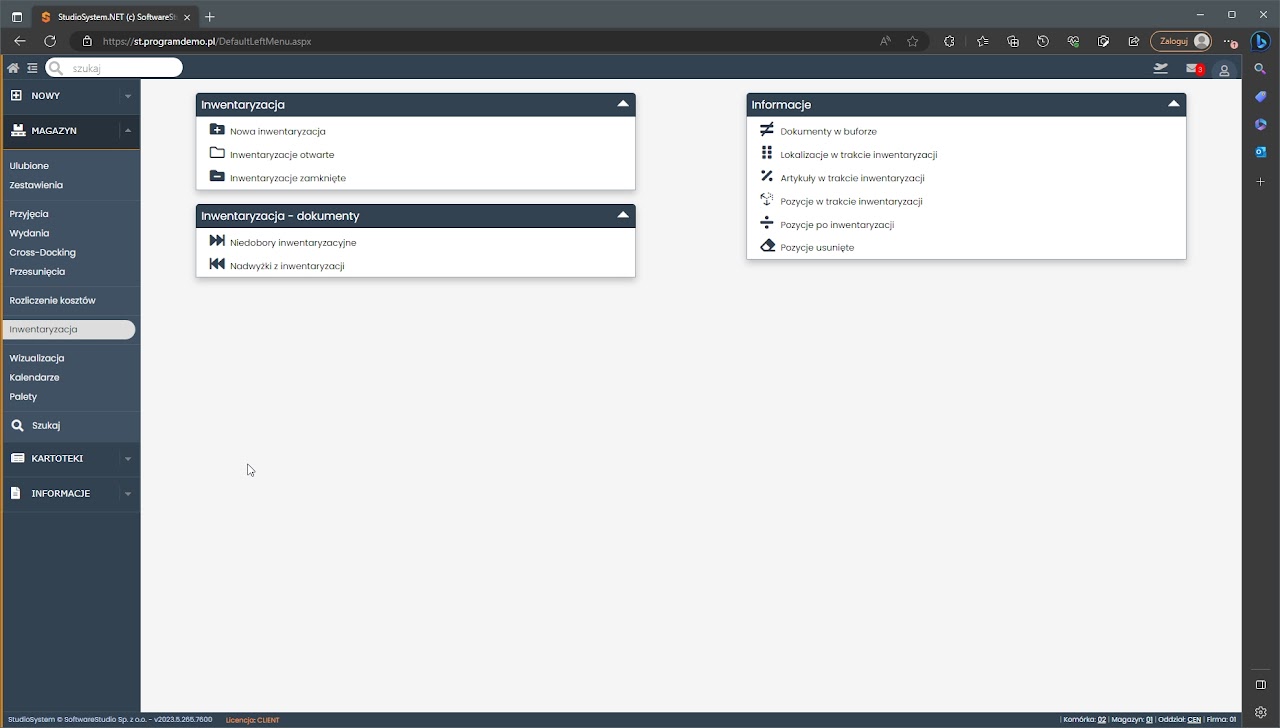
Task: Open Palety menu item
Action: 23,396
